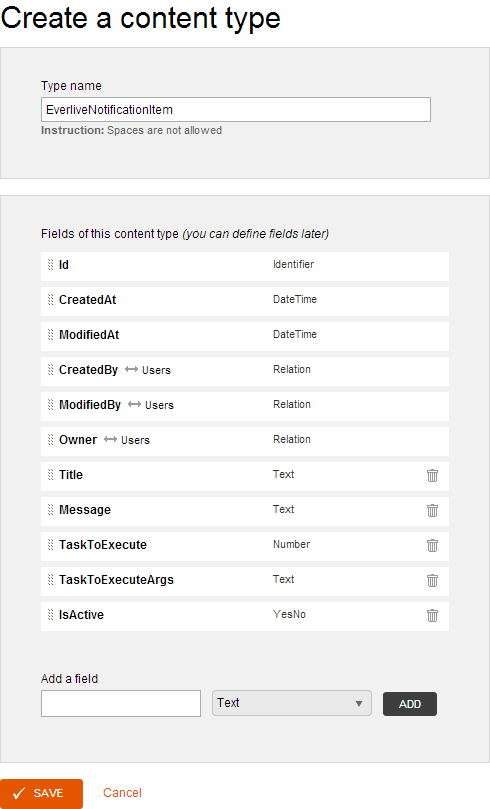Click the Create a content type heading
Screen dimensions: 490x809
coord(141,19)
